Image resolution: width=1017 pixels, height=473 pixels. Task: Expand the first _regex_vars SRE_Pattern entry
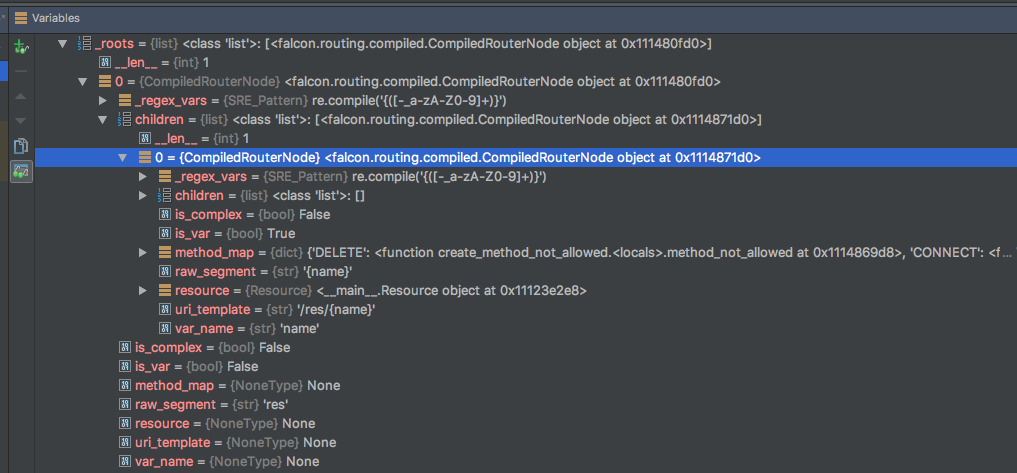point(102,101)
